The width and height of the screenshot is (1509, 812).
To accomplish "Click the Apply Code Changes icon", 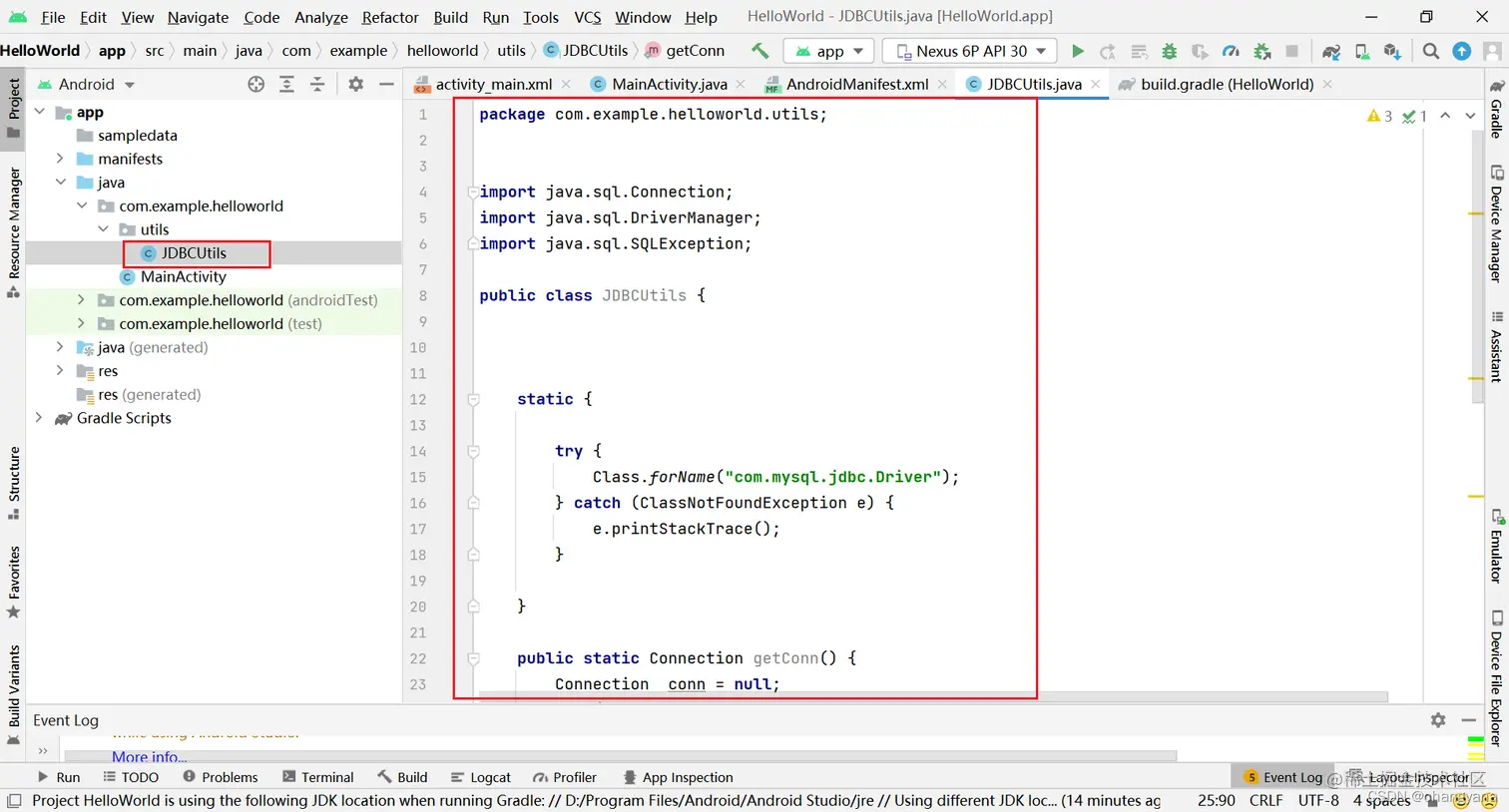I will tap(1139, 51).
